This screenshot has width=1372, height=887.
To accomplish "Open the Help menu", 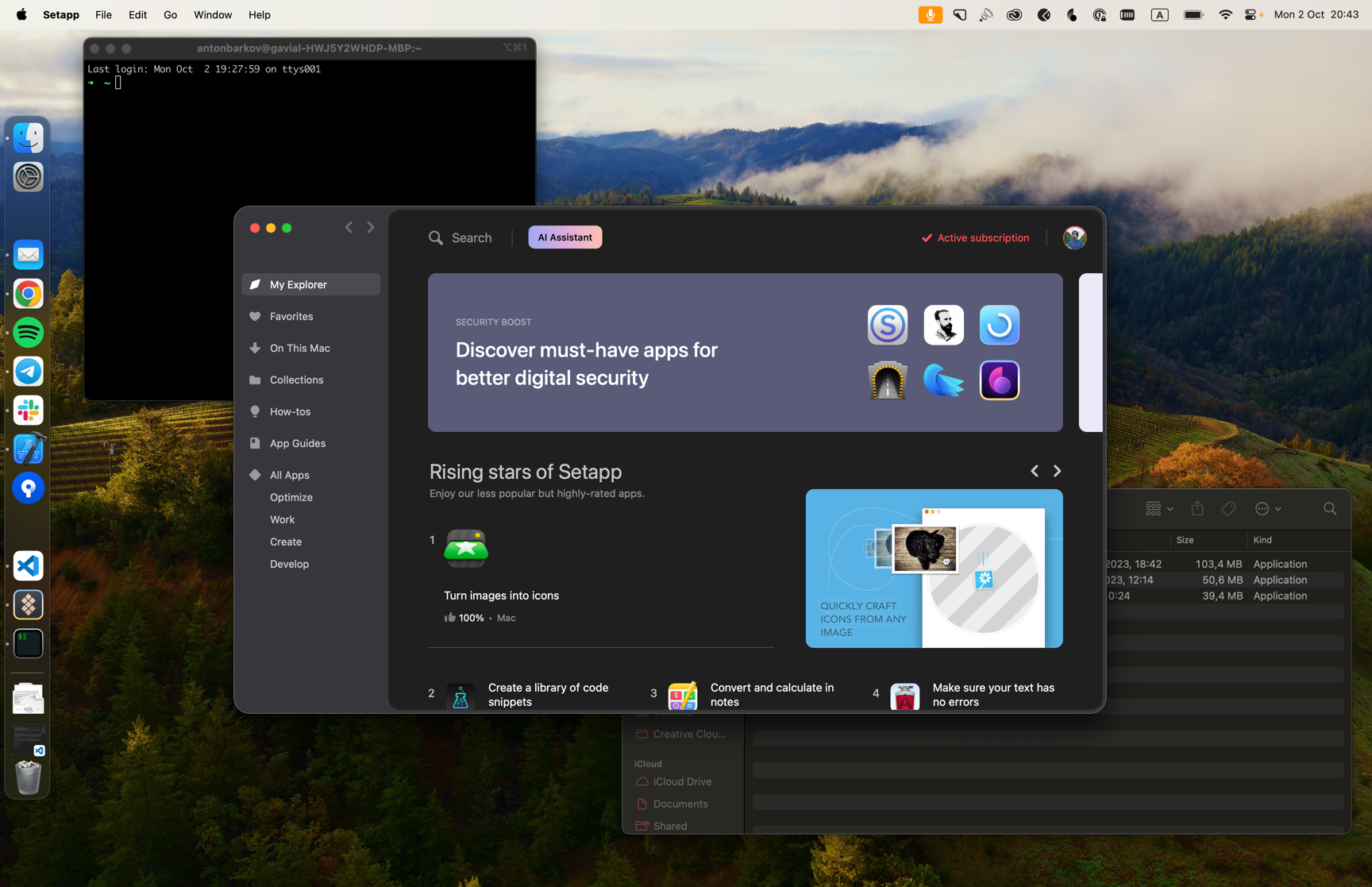I will click(259, 14).
